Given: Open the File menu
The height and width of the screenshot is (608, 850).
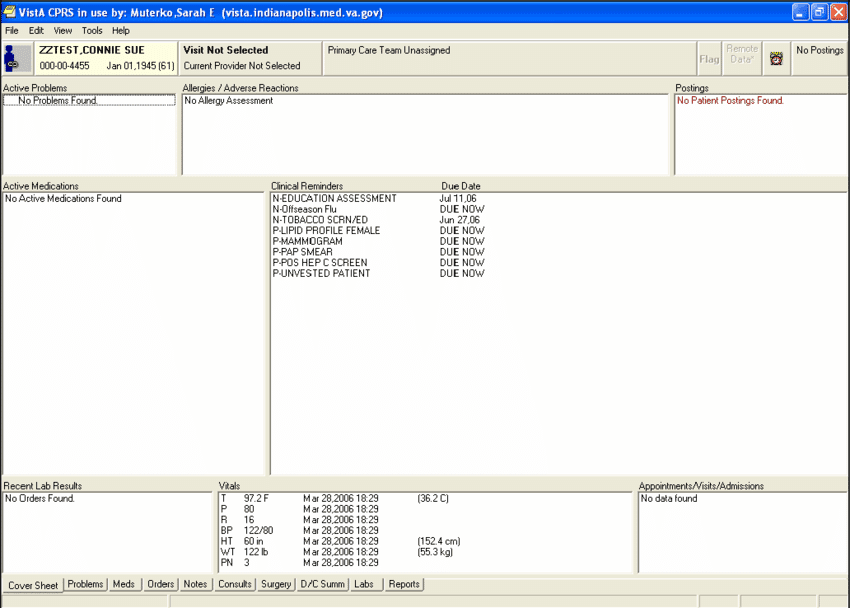Looking at the screenshot, I should click(x=11, y=30).
